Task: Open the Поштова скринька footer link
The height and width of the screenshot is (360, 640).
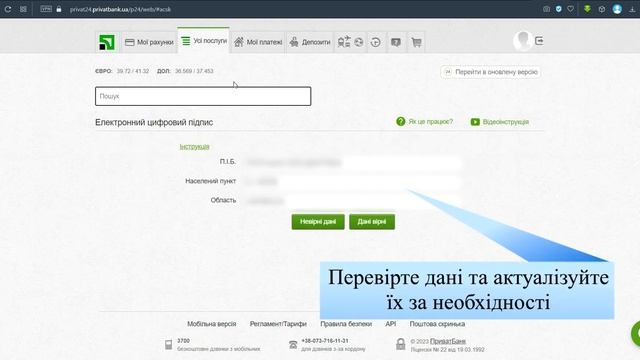Action: pos(437,324)
